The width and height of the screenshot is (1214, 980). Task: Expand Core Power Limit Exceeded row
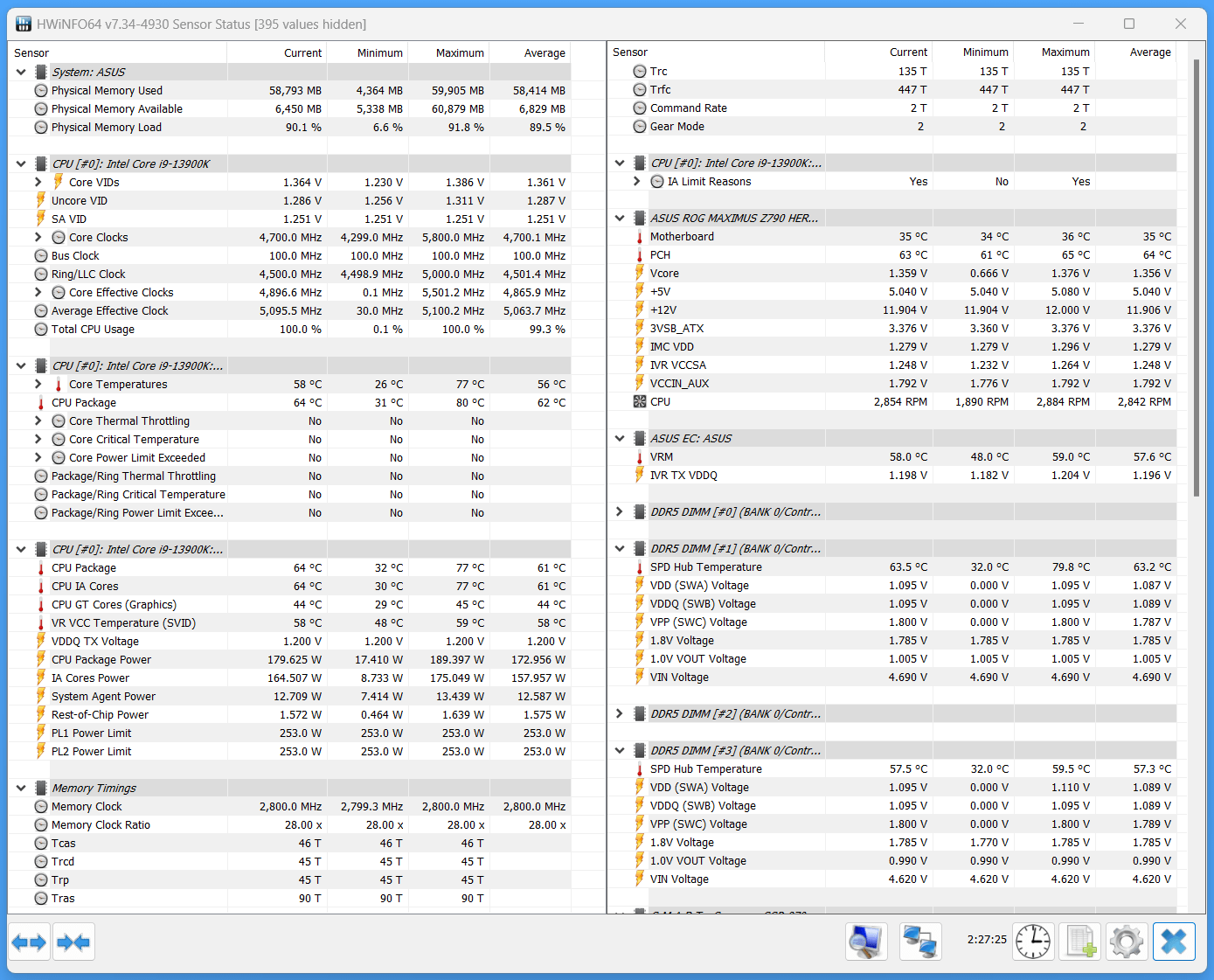38,458
